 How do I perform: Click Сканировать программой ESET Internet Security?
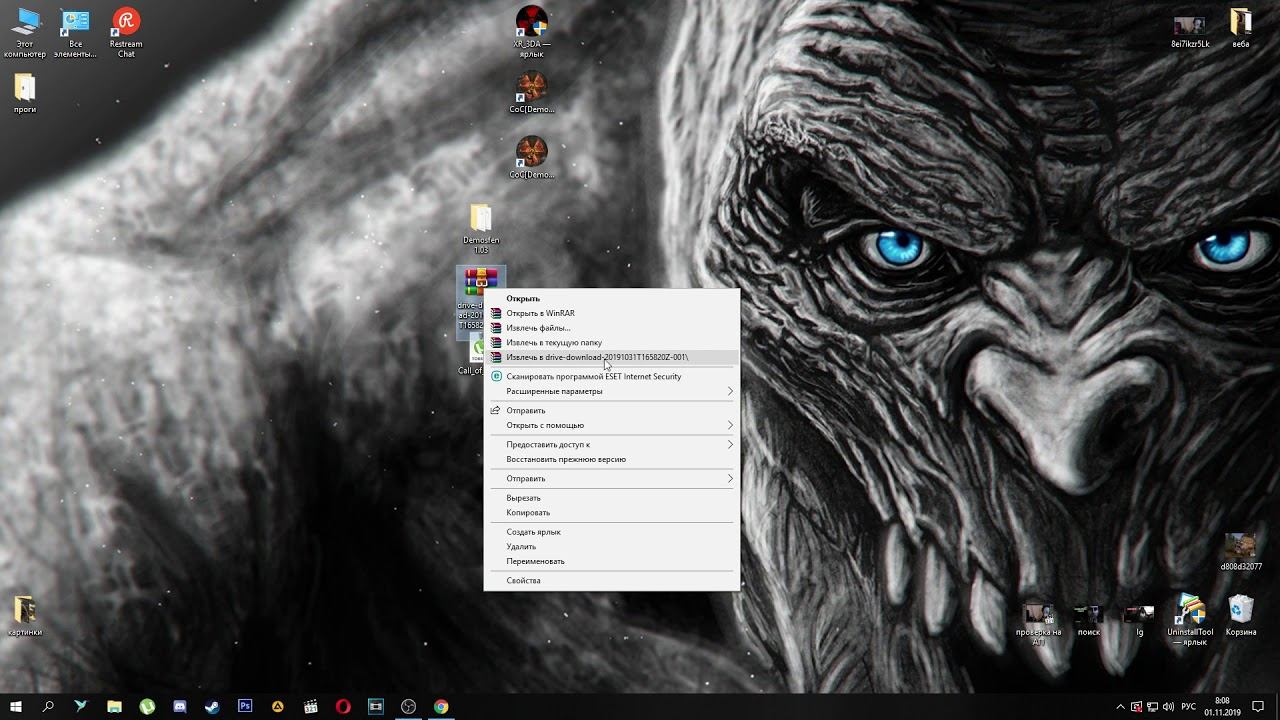pos(593,376)
